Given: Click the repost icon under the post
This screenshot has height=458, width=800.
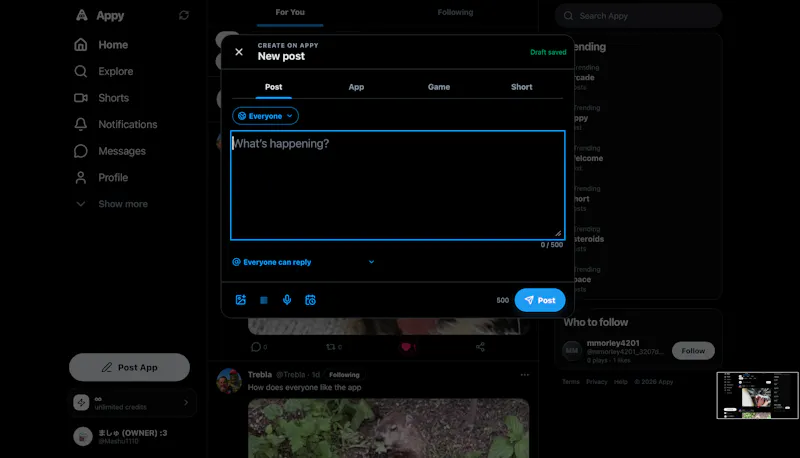Looking at the screenshot, I should [x=331, y=347].
